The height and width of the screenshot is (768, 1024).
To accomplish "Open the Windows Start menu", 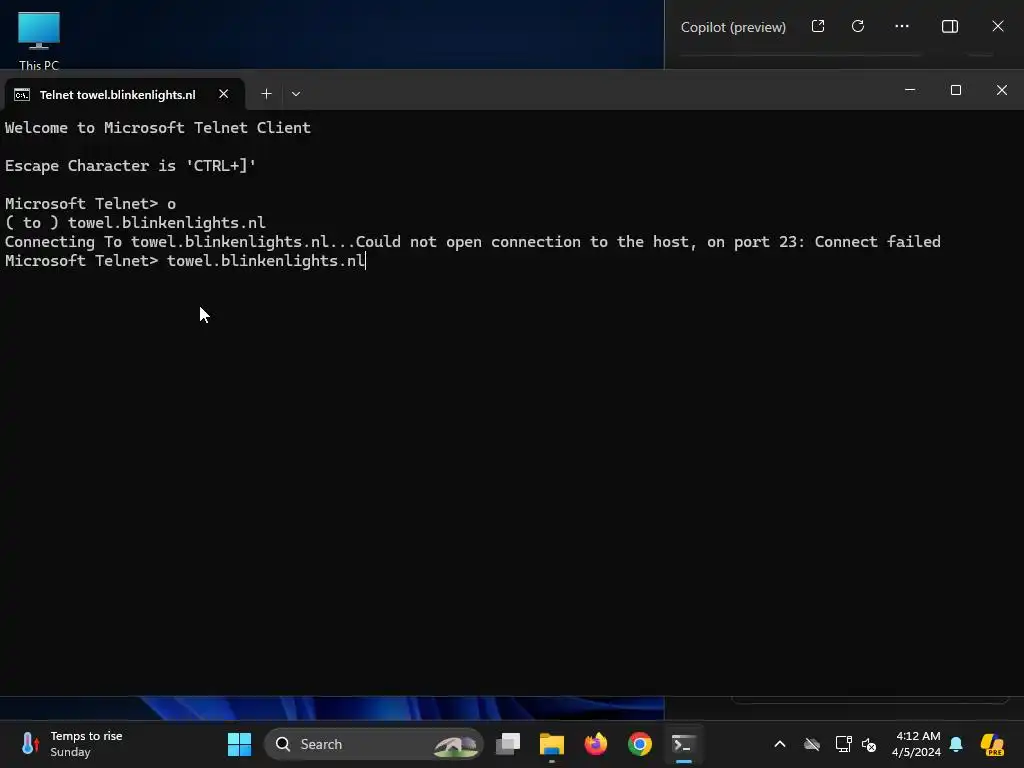I will click(x=239, y=744).
